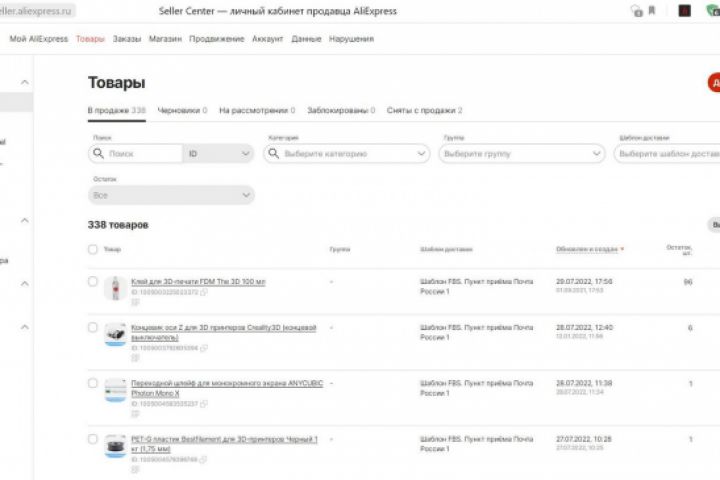Image resolution: width=720 pixels, height=480 pixels.
Task: Copy the ID of Переходной шлейф ANYCUBIC product
Action: 204,404
